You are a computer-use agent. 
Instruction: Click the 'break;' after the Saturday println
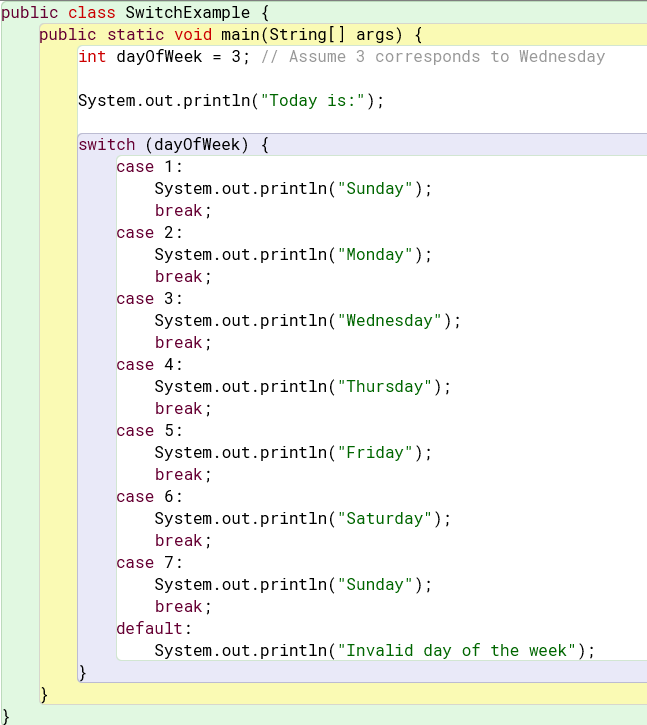(x=183, y=541)
